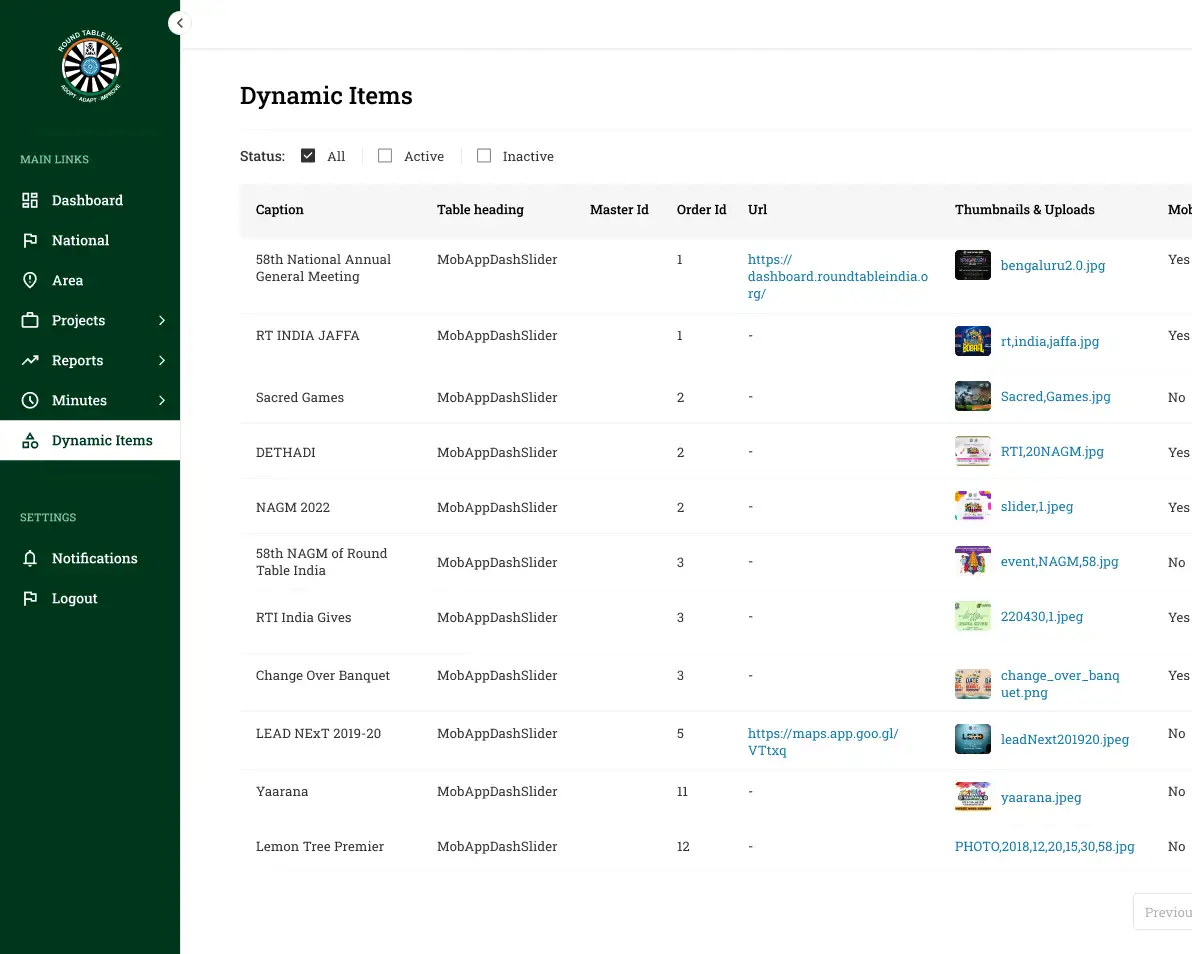
Task: Click the NAGM 2022 row thumbnail
Action: [972, 506]
